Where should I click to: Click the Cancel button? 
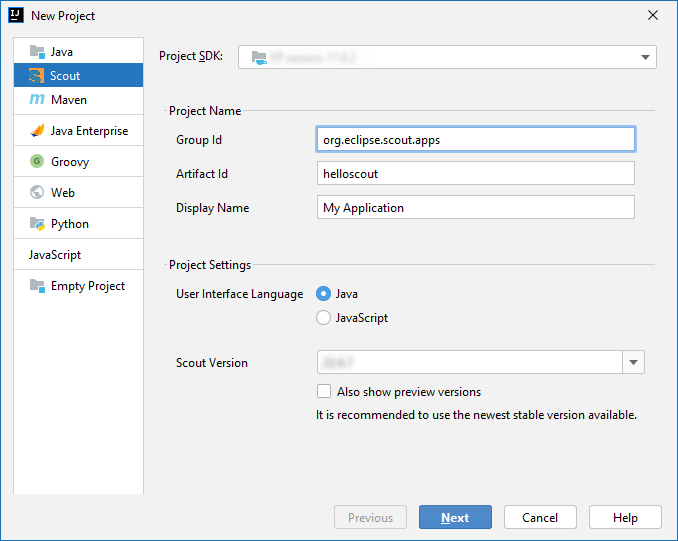click(x=540, y=517)
